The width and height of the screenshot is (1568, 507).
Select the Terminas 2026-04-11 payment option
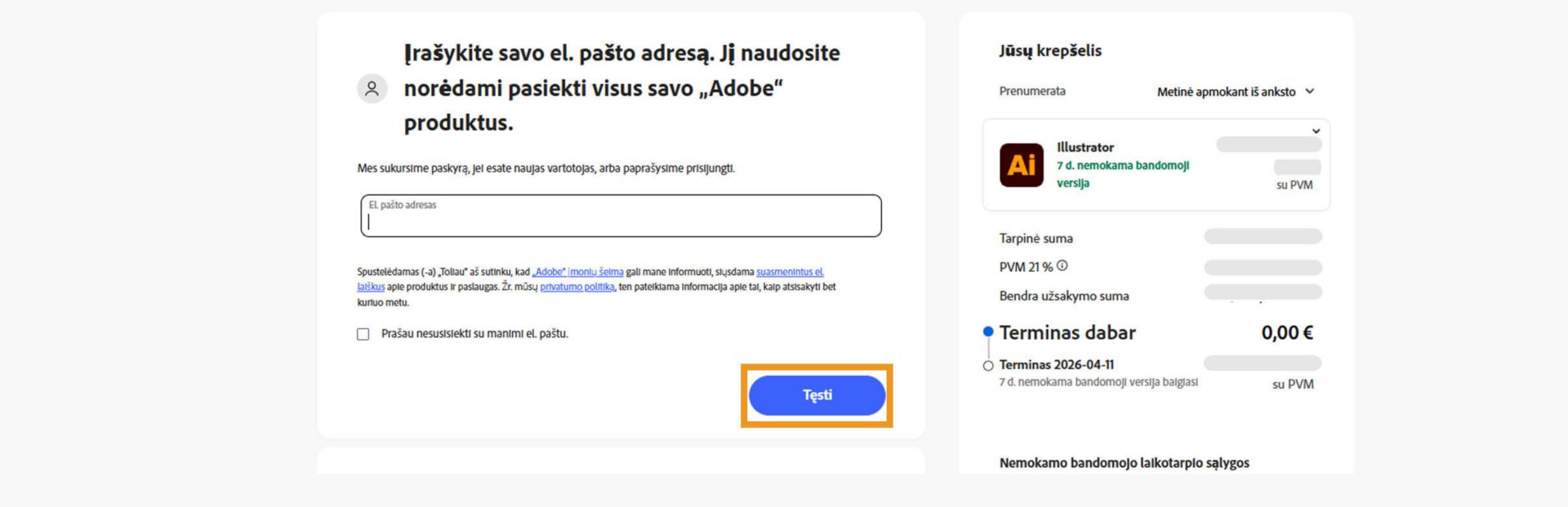tap(987, 365)
